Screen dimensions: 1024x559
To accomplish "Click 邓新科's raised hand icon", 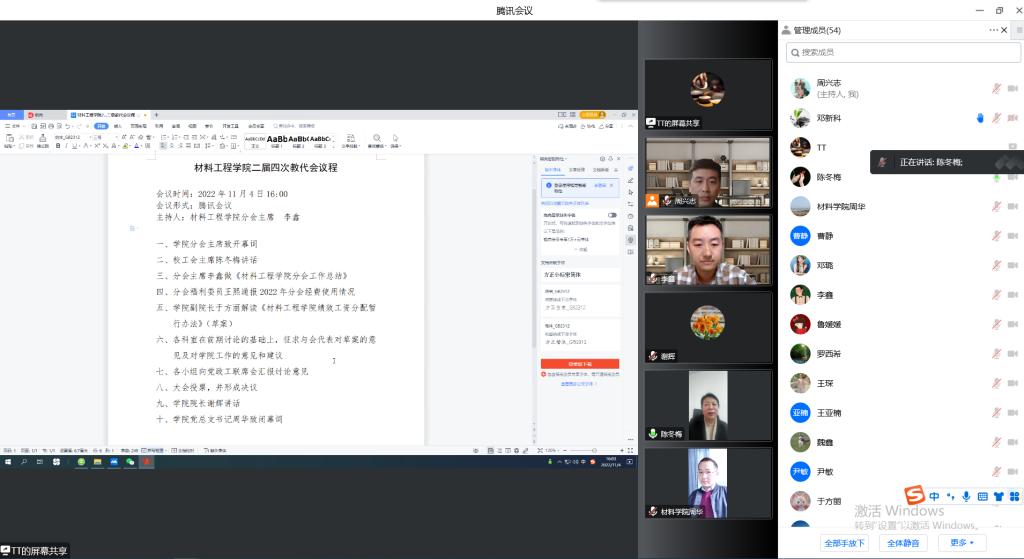I will [980, 118].
